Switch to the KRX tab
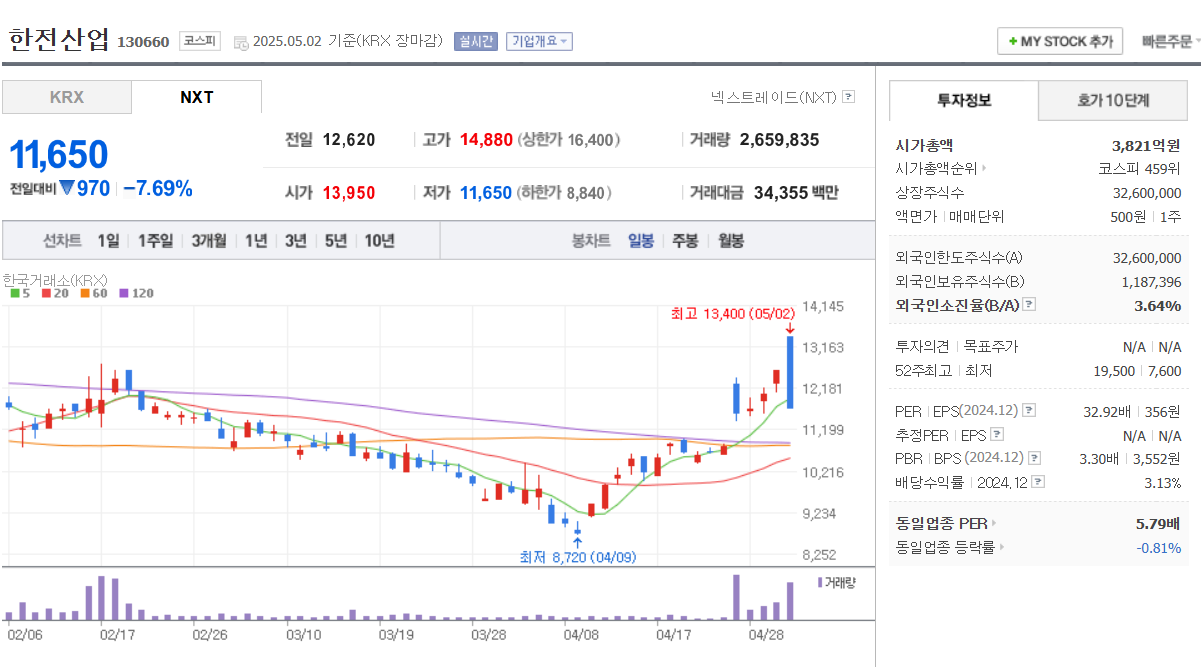This screenshot has width=1201, height=667. (x=66, y=97)
